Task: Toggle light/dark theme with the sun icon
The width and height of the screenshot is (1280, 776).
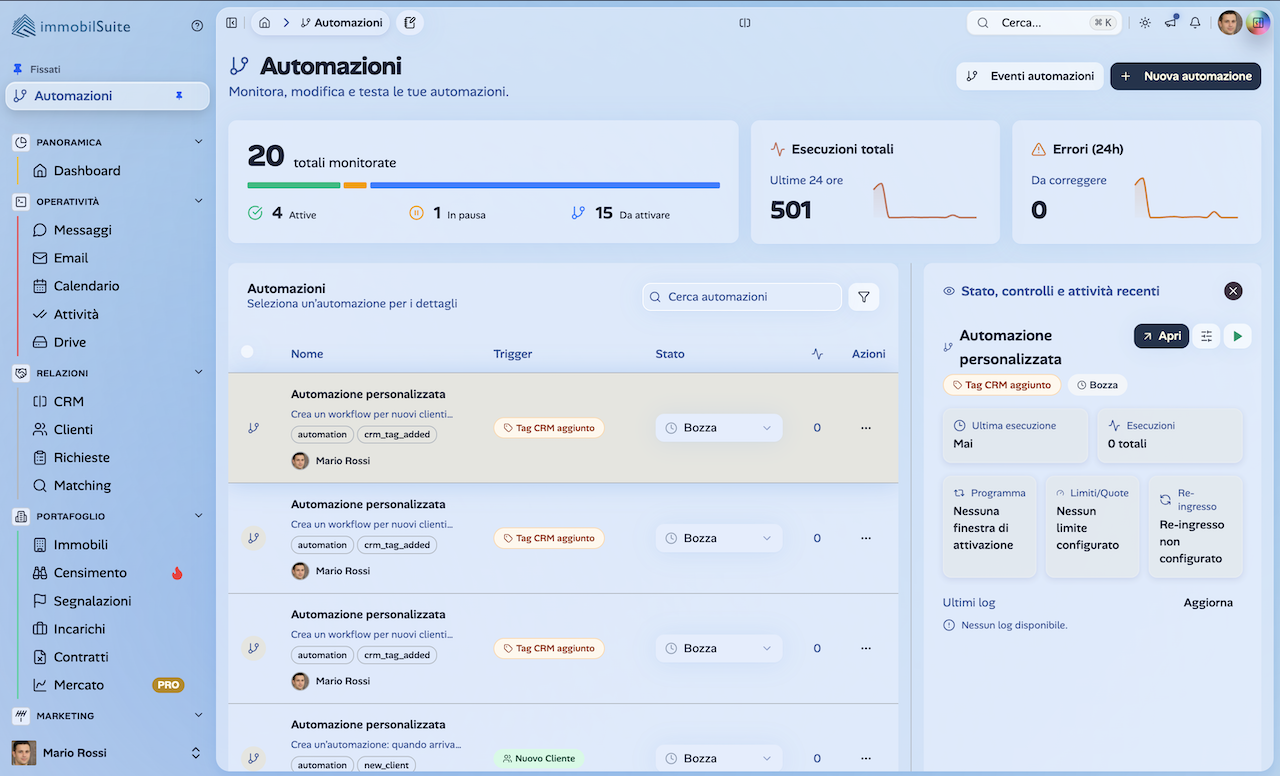Action: 1144,21
